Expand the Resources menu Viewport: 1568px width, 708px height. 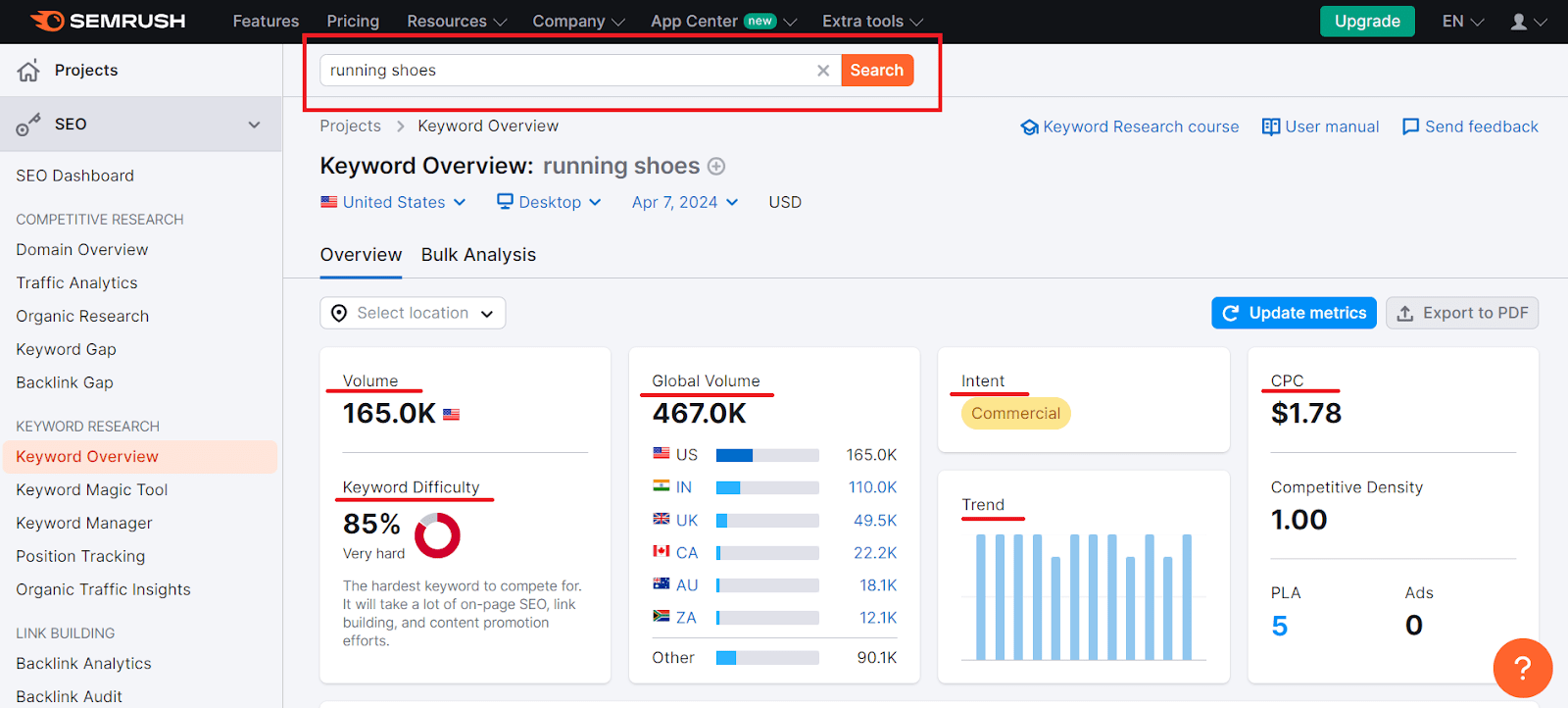[456, 22]
